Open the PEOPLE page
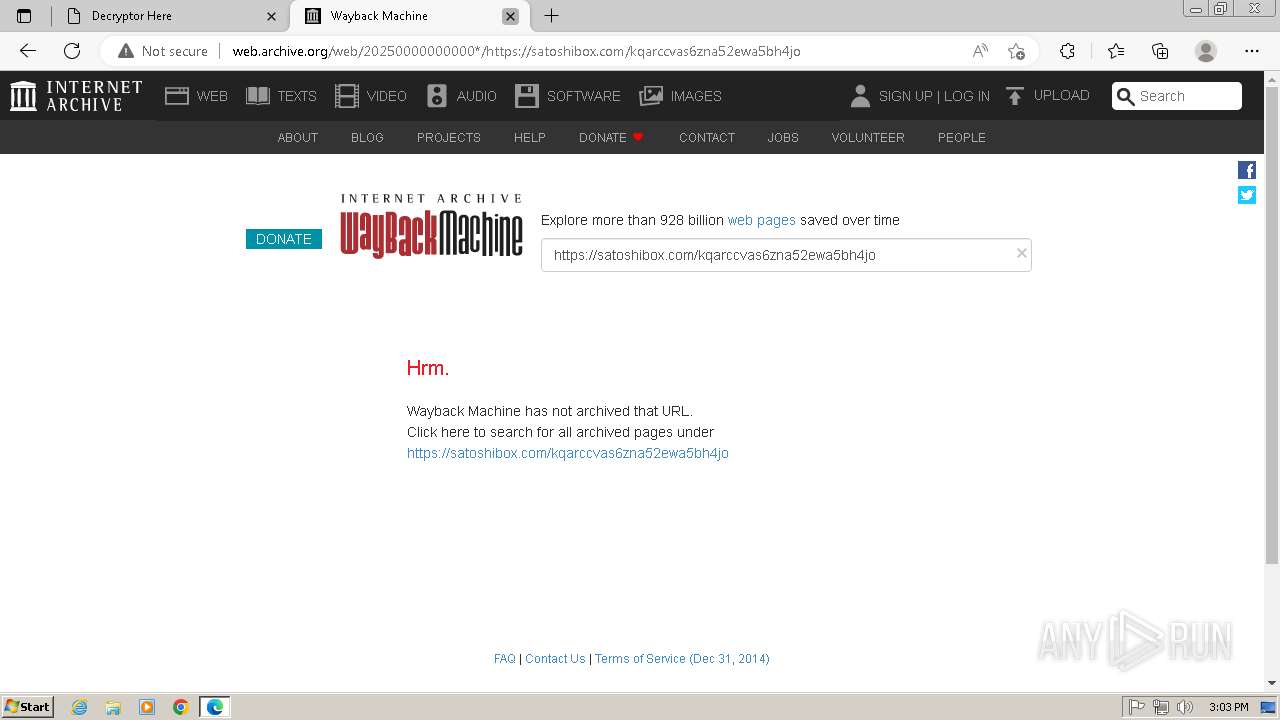 [x=962, y=137]
